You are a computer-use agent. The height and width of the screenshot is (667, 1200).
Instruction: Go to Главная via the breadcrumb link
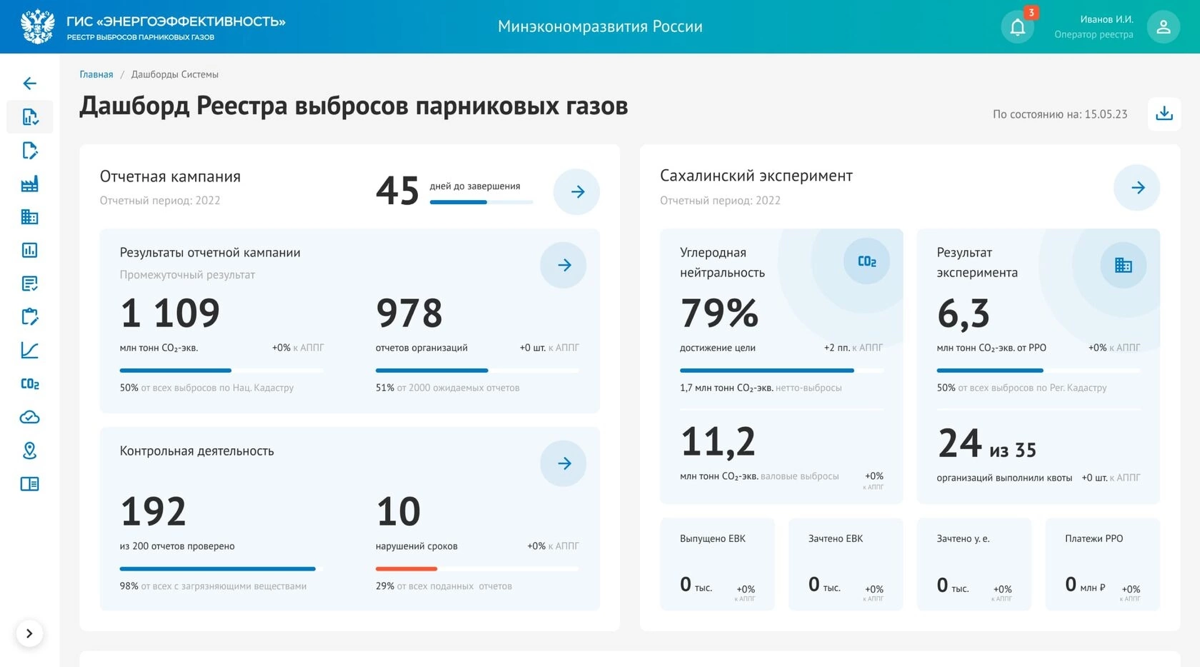pos(96,73)
